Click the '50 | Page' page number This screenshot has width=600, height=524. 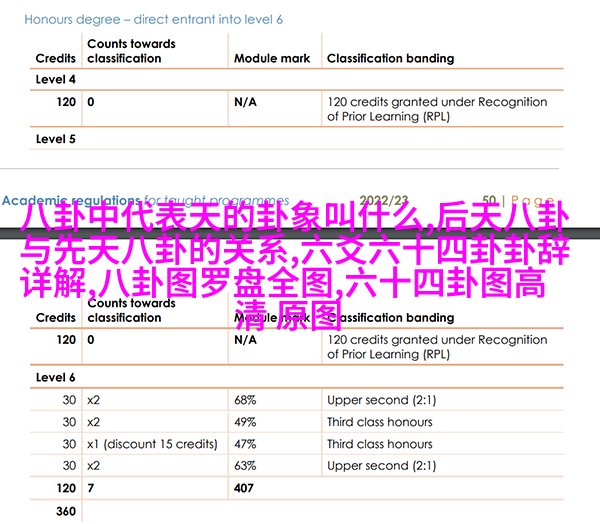(x=518, y=200)
